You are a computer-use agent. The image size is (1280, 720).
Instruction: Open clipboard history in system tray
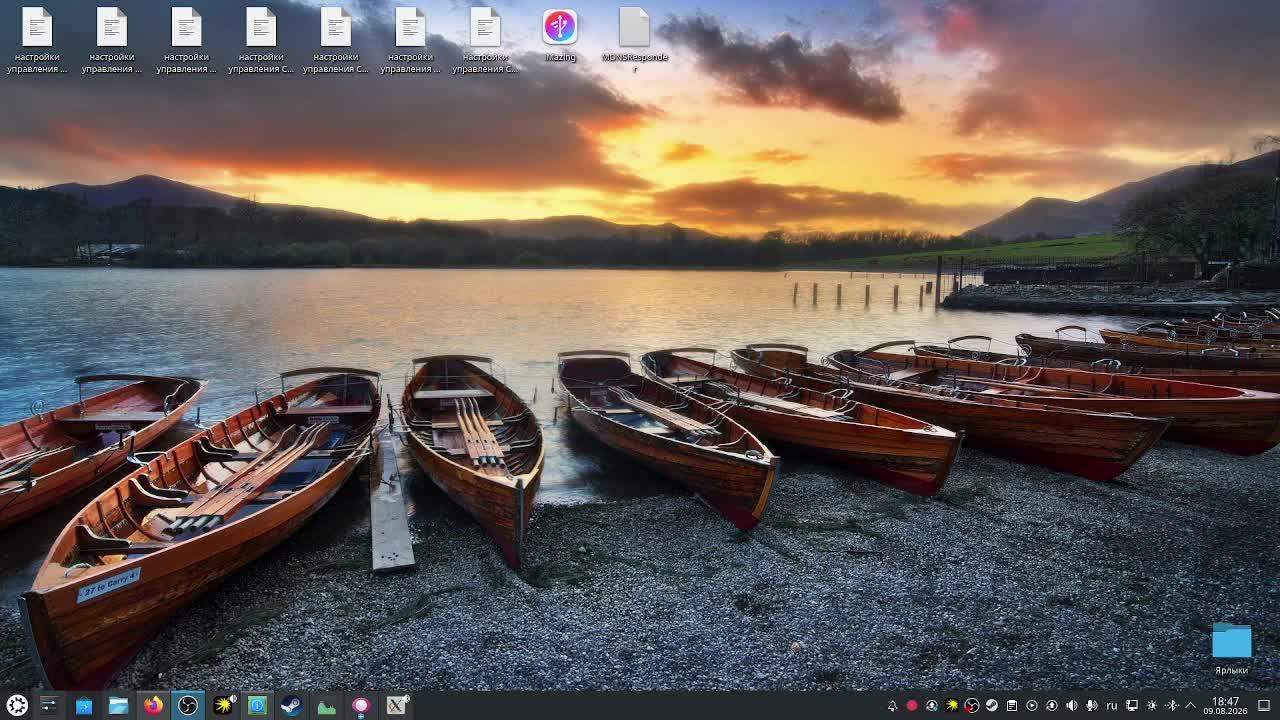(x=1012, y=705)
